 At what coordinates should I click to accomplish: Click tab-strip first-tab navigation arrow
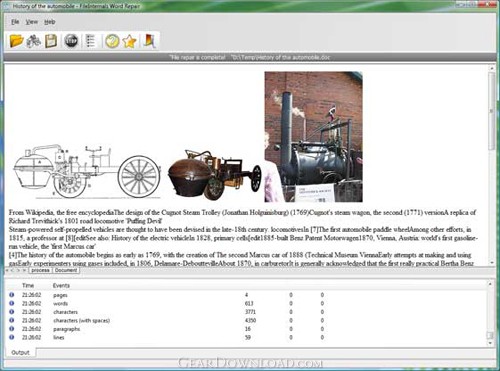click(x=7, y=270)
